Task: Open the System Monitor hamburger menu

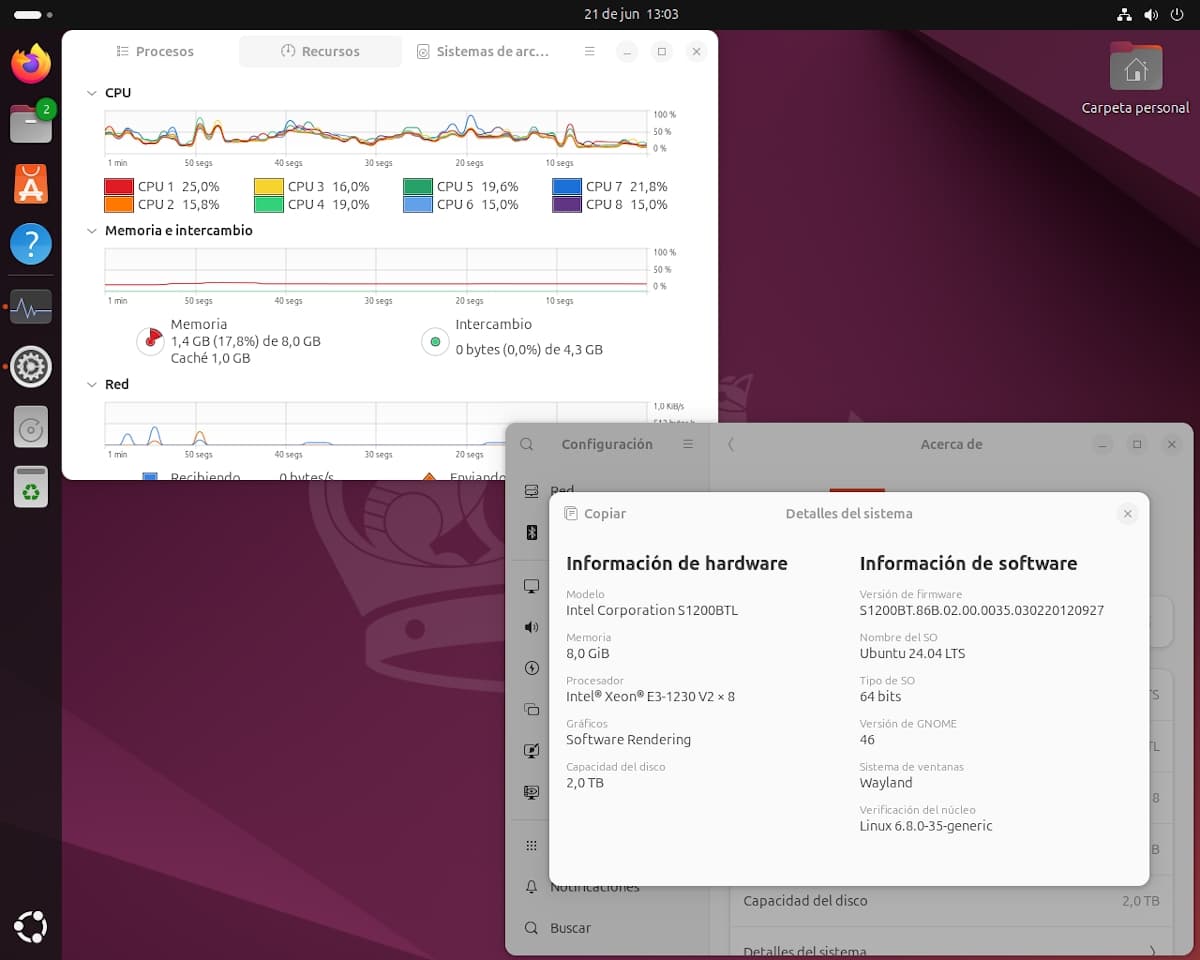Action: click(x=590, y=51)
